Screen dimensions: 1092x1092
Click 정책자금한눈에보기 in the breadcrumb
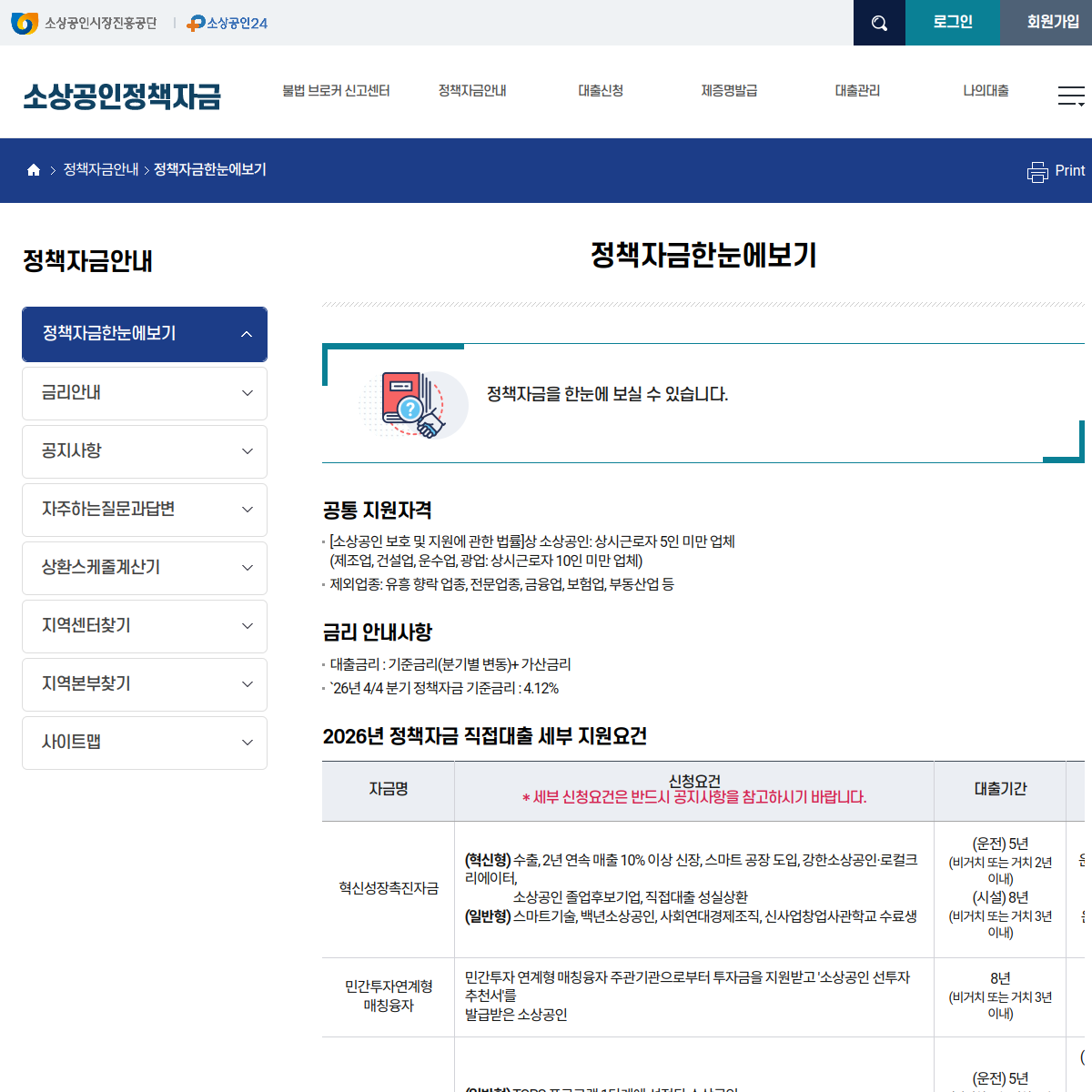pyautogui.click(x=210, y=170)
